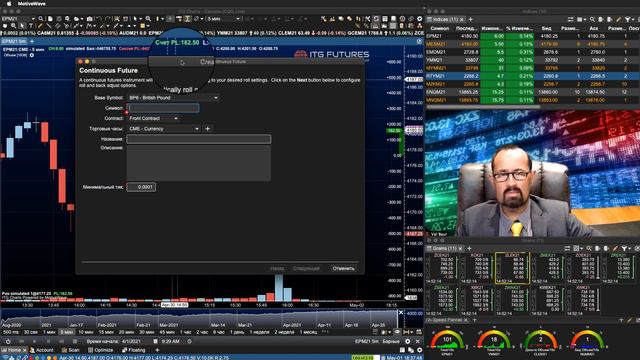Select the 1 день timeframe button
Viewport: 640px width, 360px height.
click(x=237, y=332)
